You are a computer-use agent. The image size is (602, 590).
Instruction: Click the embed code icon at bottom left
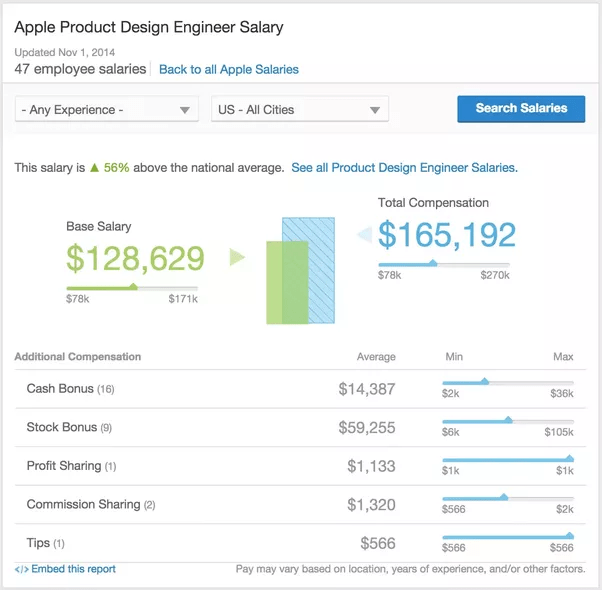pyautogui.click(x=22, y=569)
